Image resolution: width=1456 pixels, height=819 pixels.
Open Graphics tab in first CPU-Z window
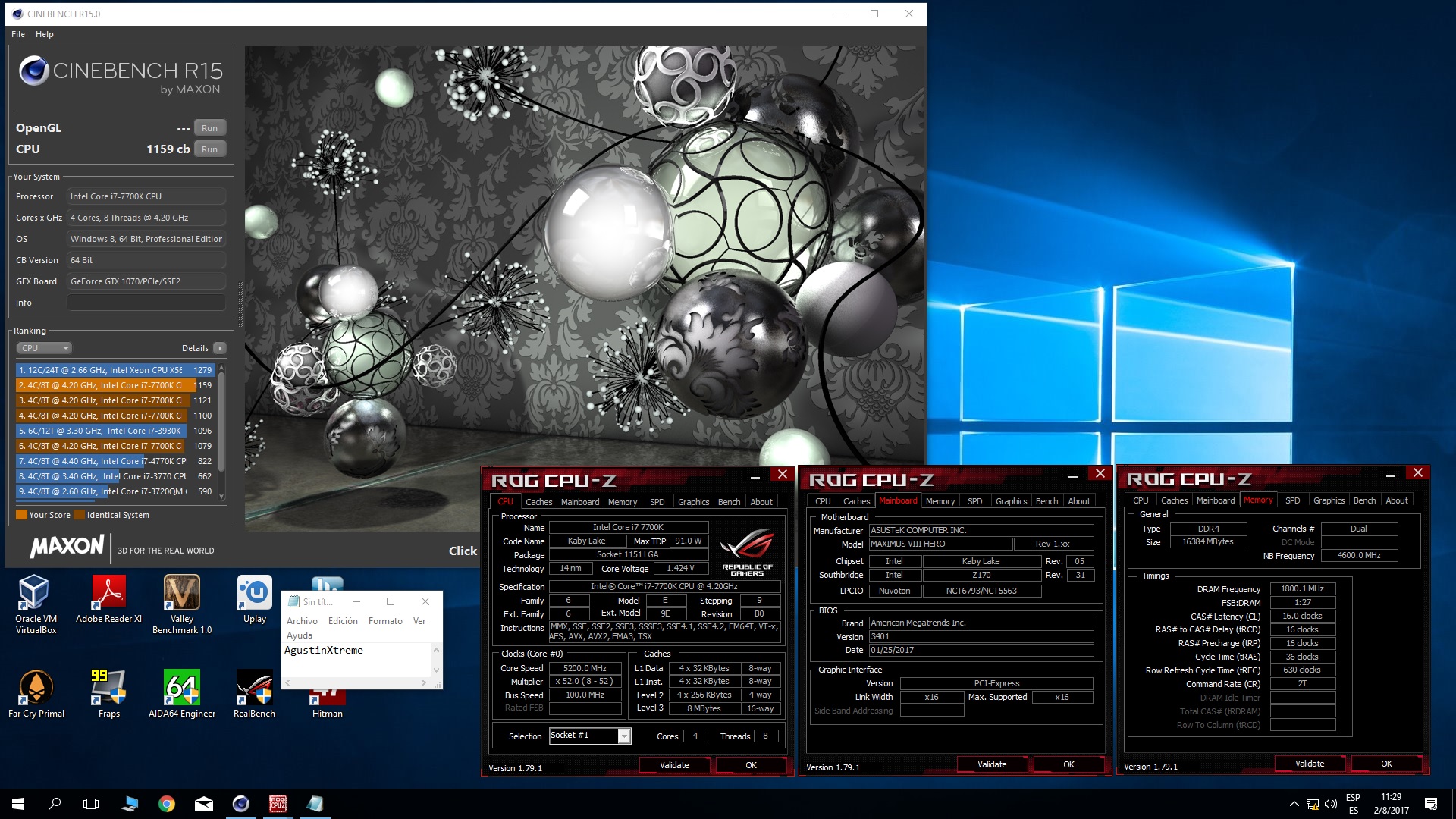click(693, 502)
